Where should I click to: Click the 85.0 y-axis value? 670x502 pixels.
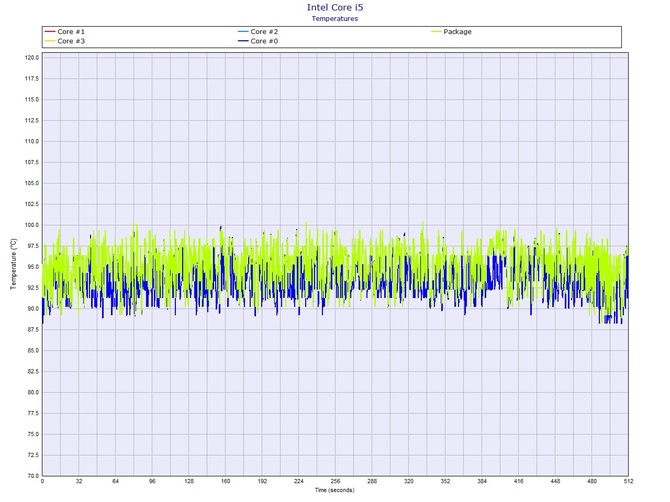point(33,350)
